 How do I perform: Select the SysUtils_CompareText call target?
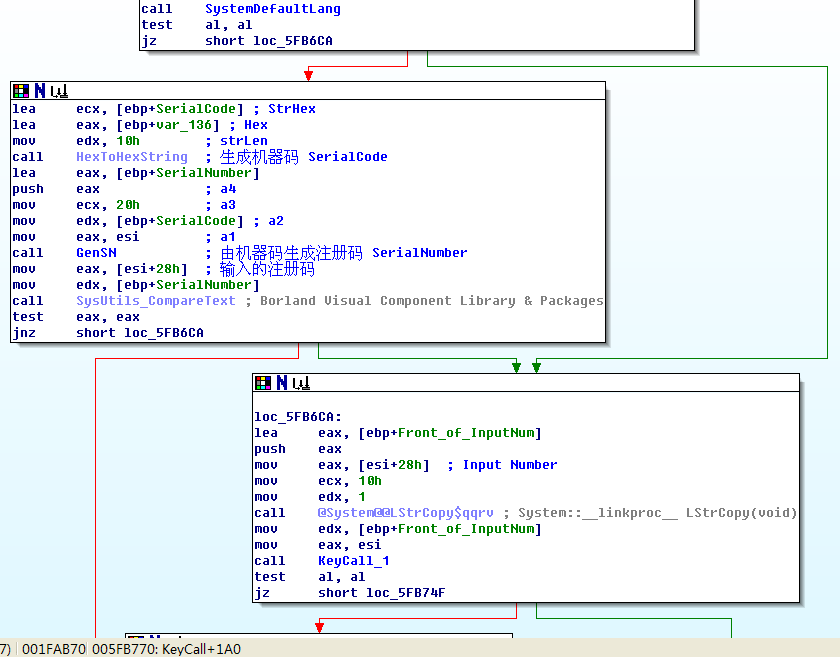point(156,301)
